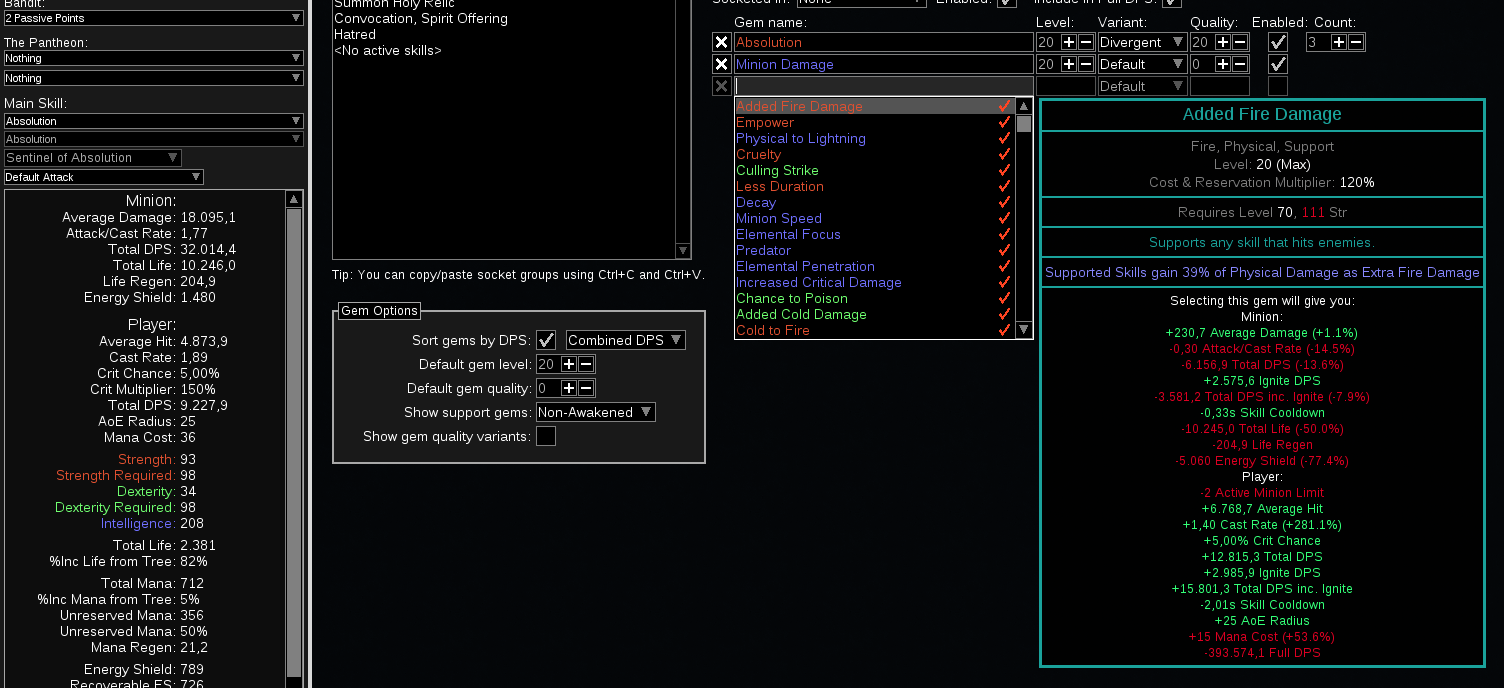Open the Divergent variant dropdown for Absolution
This screenshot has width=1504, height=688.
(x=1142, y=42)
